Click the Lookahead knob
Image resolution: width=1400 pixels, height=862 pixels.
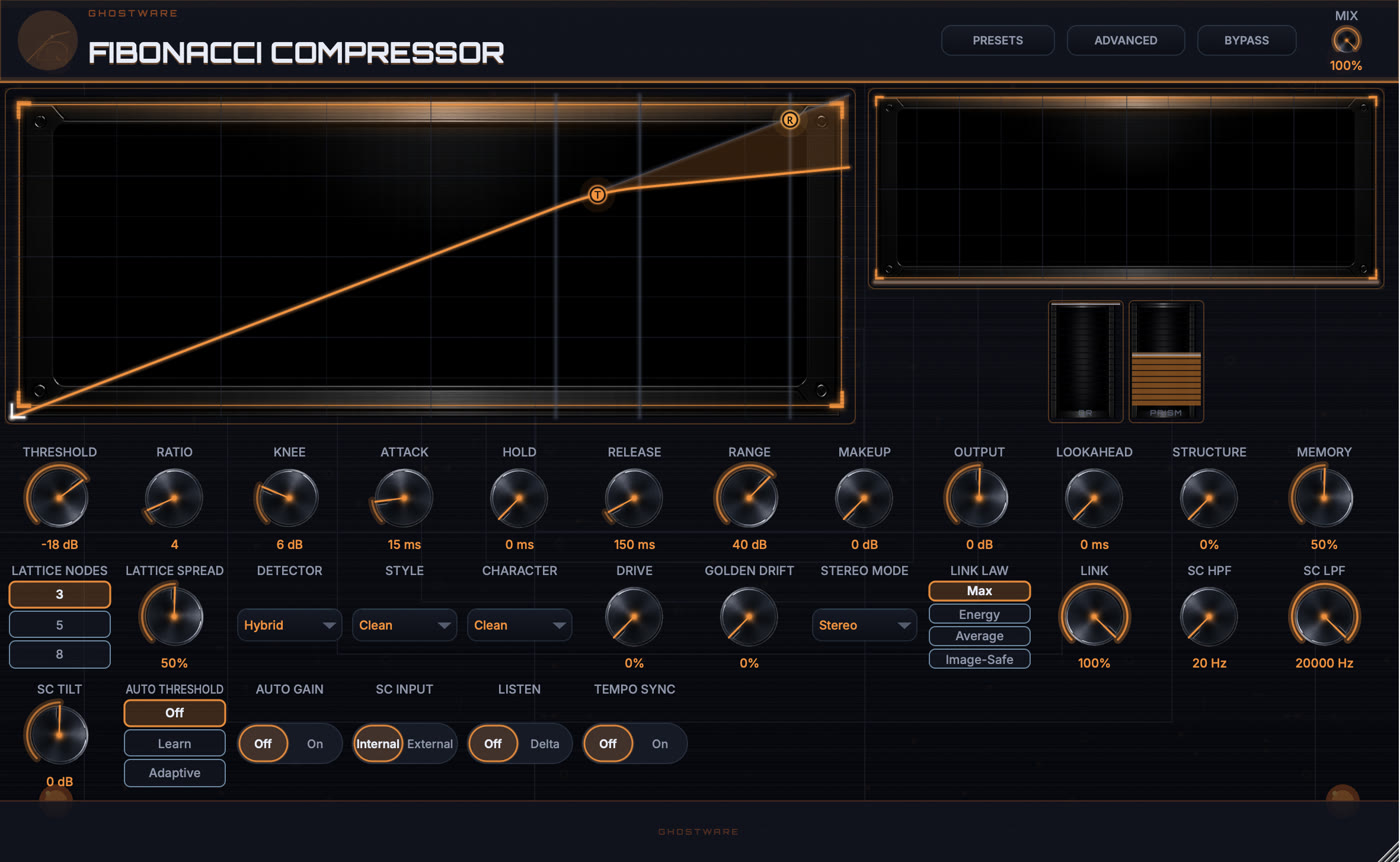pyautogui.click(x=1094, y=497)
